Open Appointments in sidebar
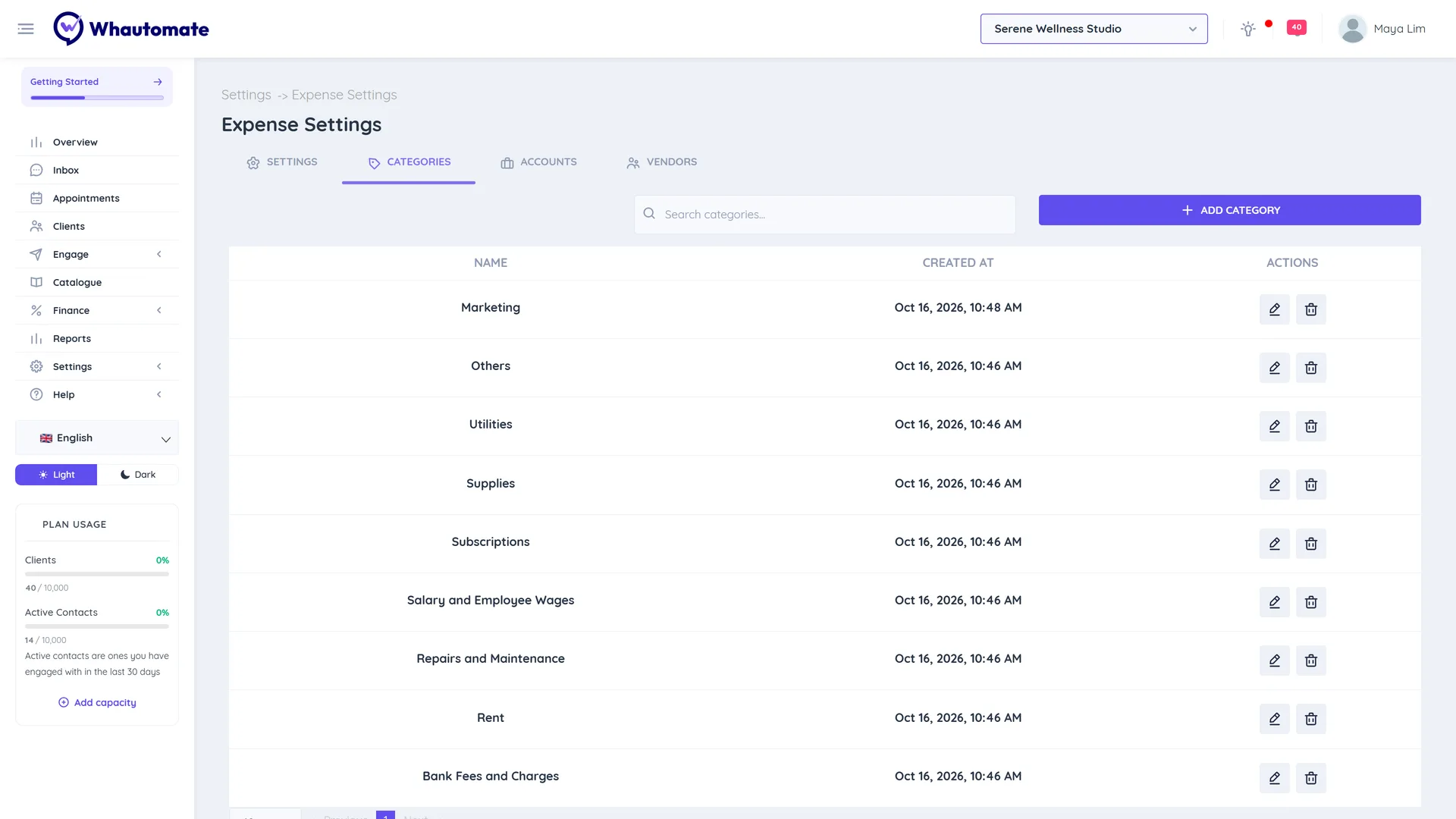The image size is (1456, 819). (97, 198)
